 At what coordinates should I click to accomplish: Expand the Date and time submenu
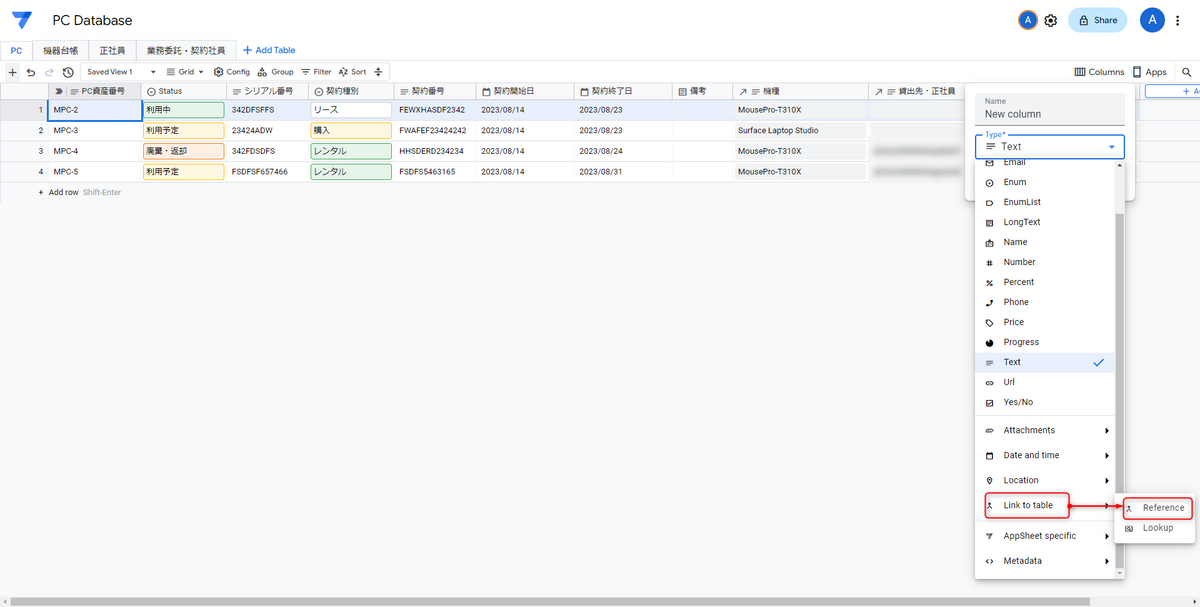[1046, 455]
